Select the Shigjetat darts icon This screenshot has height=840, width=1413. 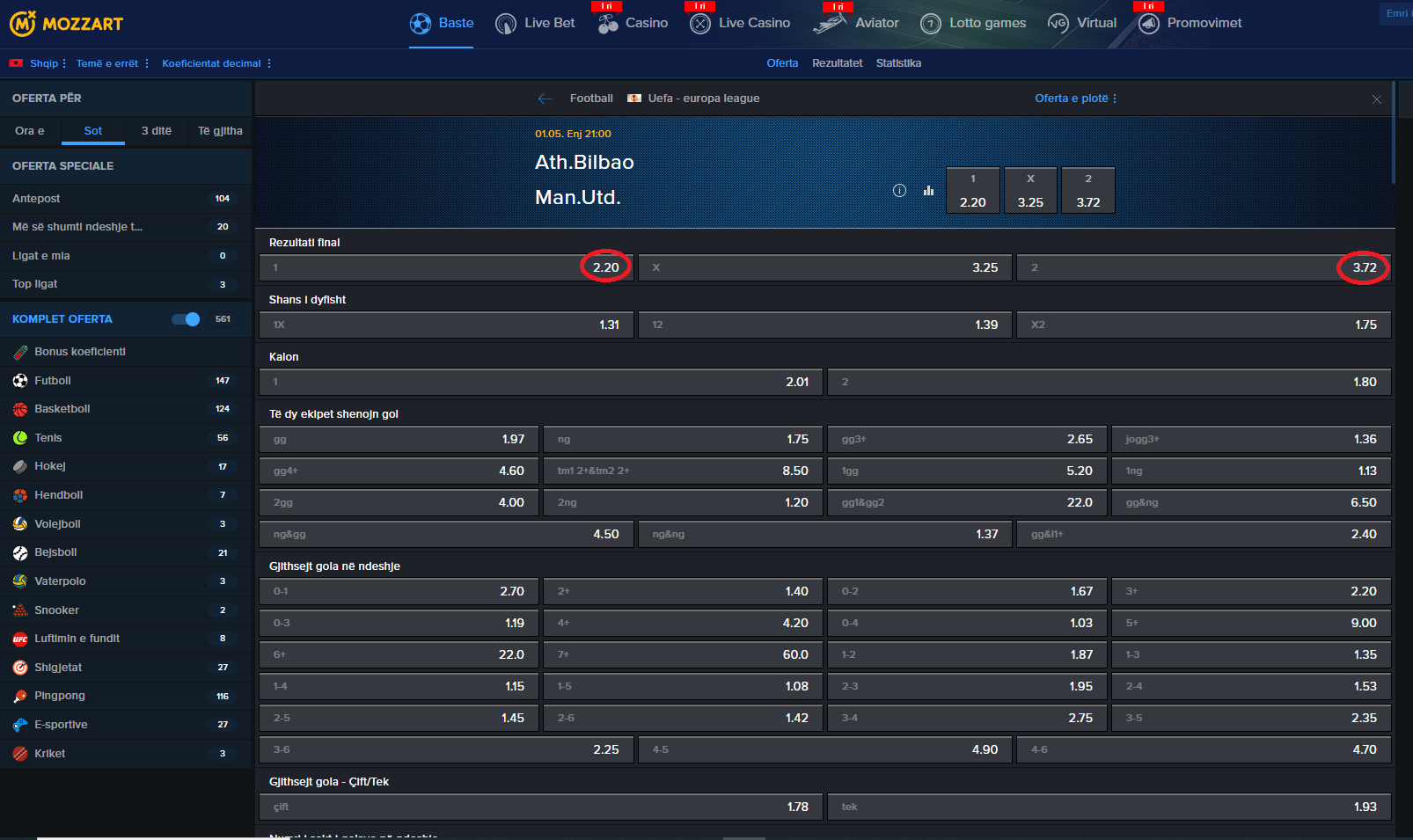point(20,668)
